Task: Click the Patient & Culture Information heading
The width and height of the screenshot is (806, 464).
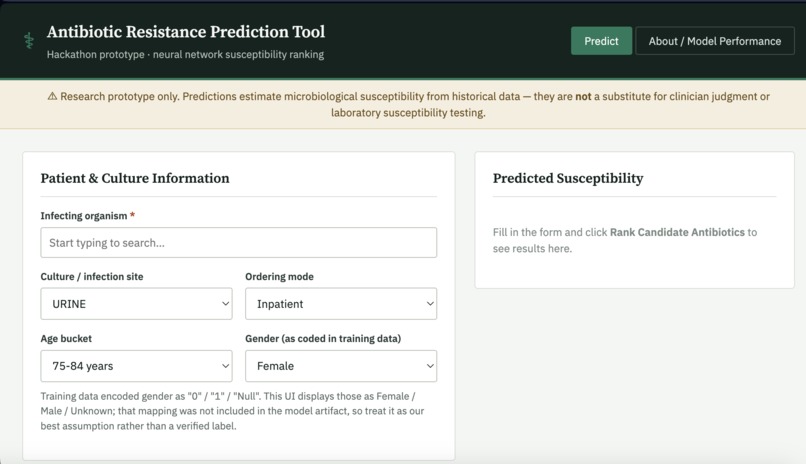Action: (135, 178)
